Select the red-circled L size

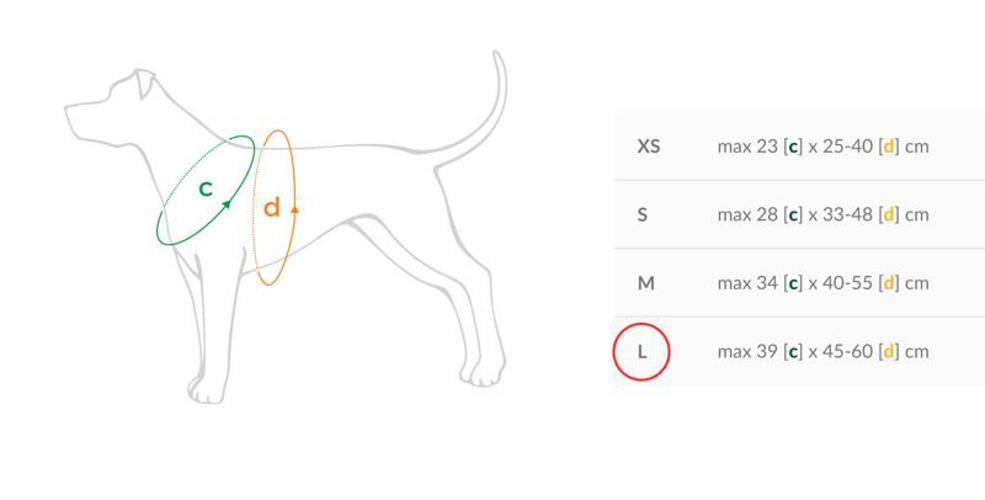click(642, 352)
